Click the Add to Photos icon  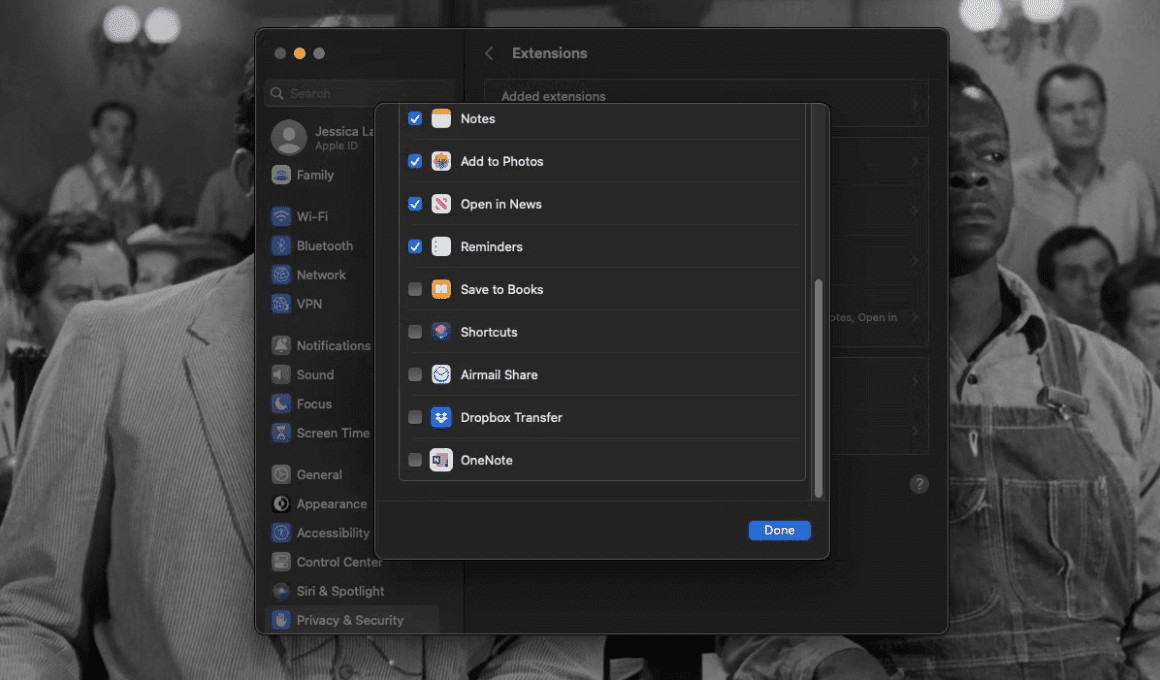pyautogui.click(x=441, y=161)
